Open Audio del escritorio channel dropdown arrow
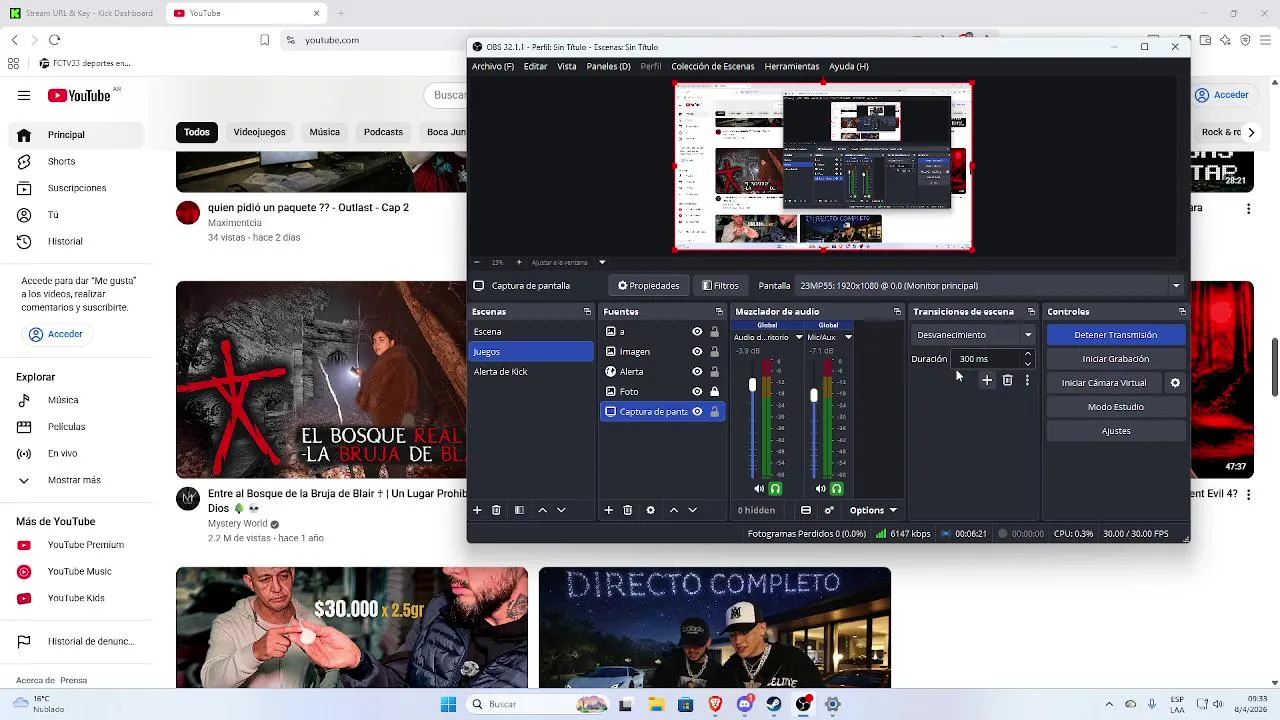 pos(799,337)
